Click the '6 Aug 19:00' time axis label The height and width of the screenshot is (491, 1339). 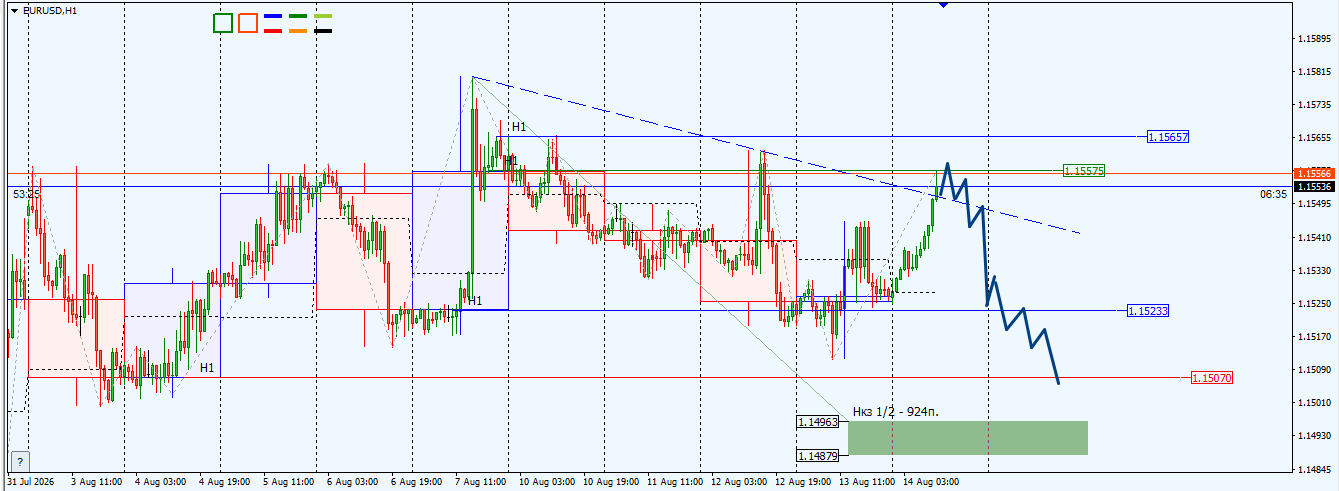(417, 482)
